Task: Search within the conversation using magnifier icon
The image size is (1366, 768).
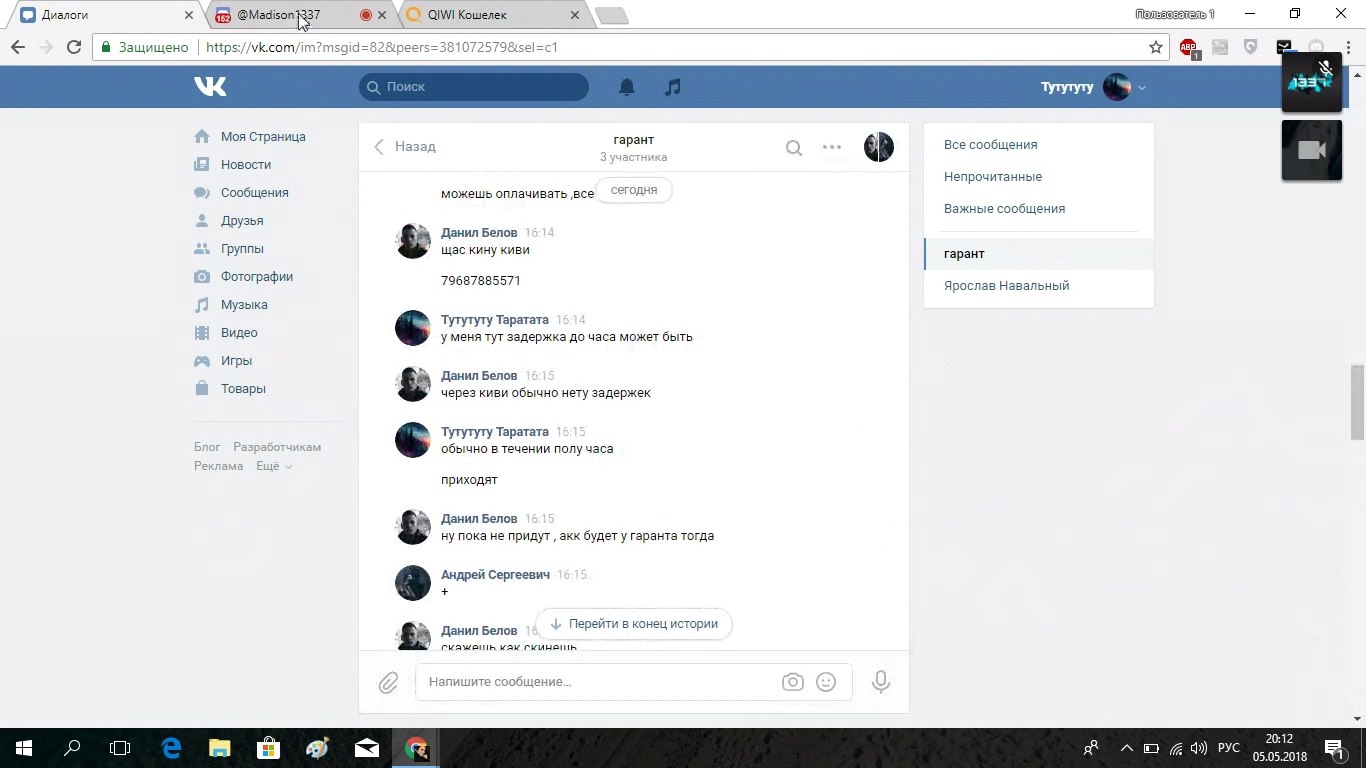Action: tap(793, 148)
